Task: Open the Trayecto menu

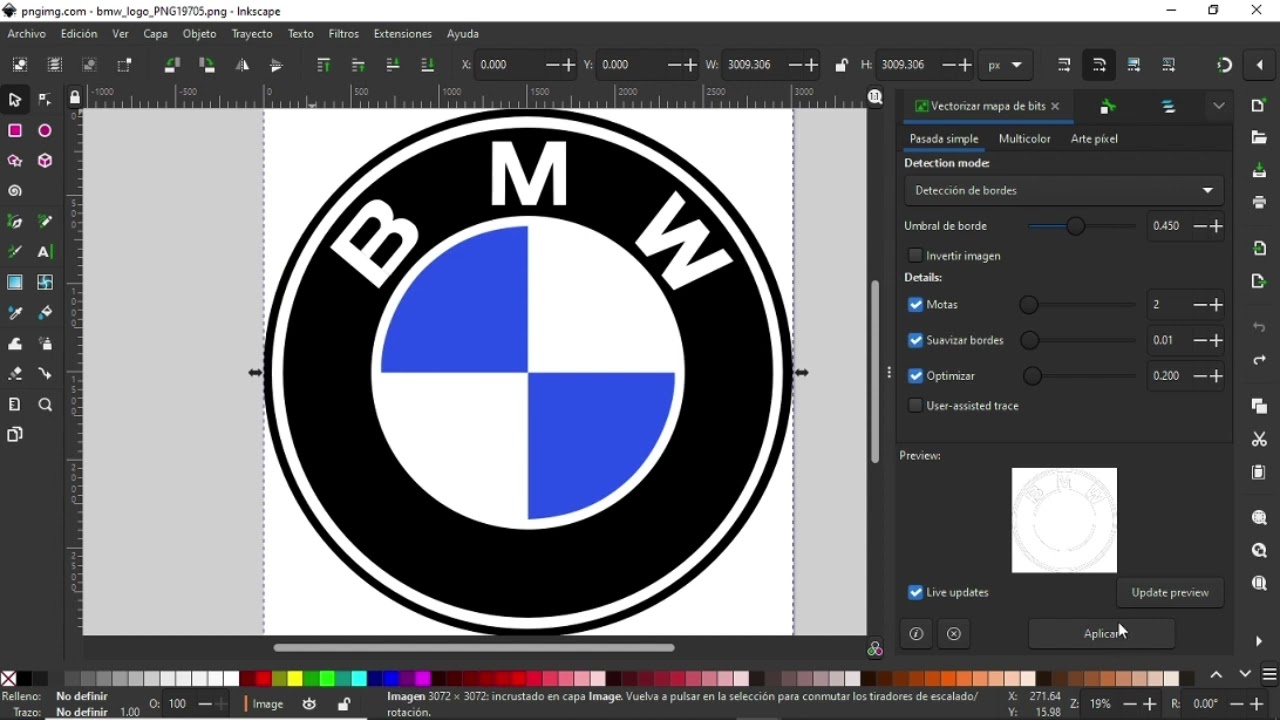Action: [252, 34]
